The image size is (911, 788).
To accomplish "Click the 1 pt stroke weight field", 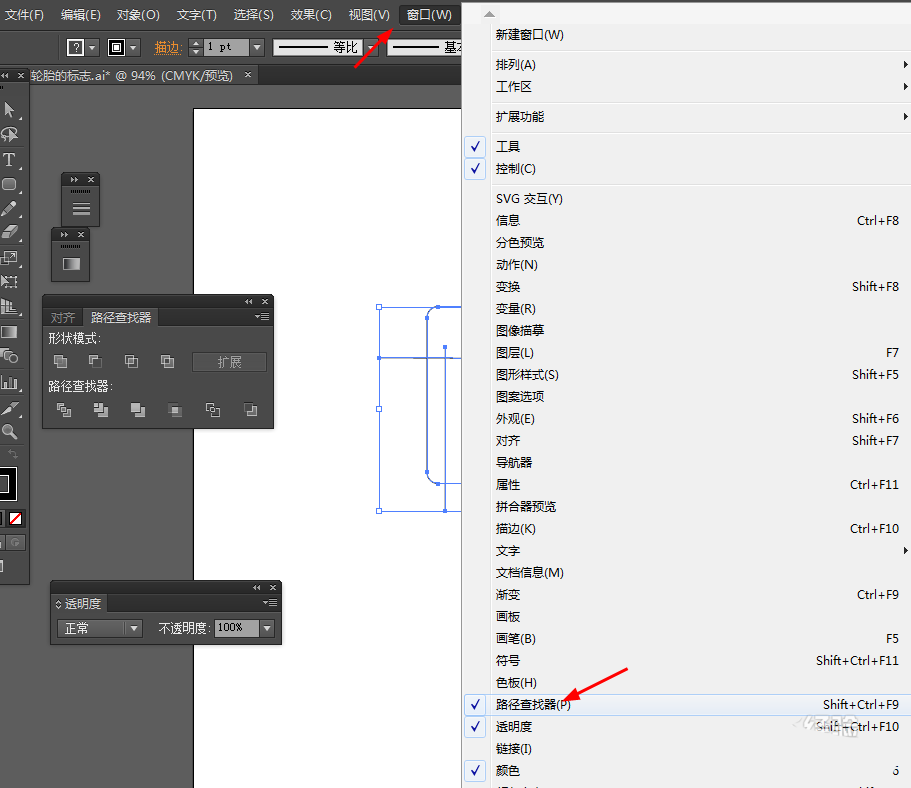I will pos(227,48).
